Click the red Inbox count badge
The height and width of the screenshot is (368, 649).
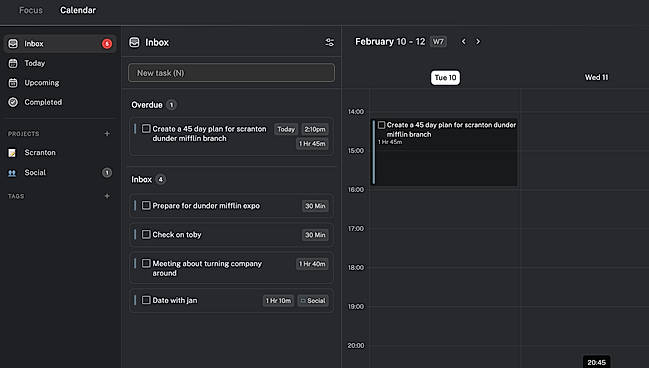click(x=107, y=43)
